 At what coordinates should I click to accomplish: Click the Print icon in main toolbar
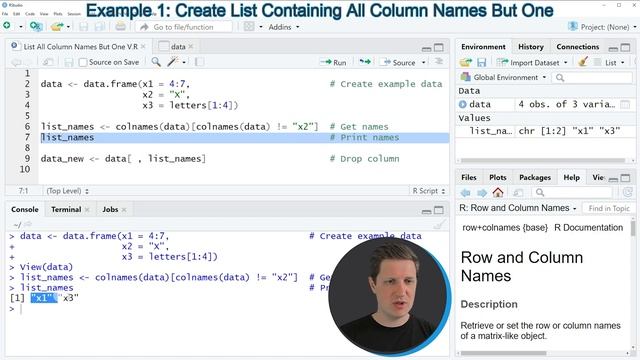[x=120, y=27]
